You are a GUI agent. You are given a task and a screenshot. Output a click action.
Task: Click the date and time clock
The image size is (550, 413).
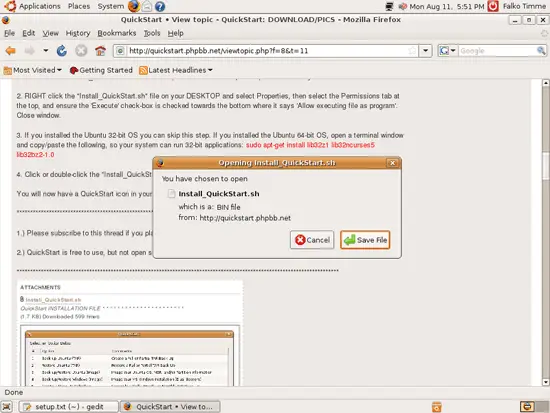[x=447, y=6]
